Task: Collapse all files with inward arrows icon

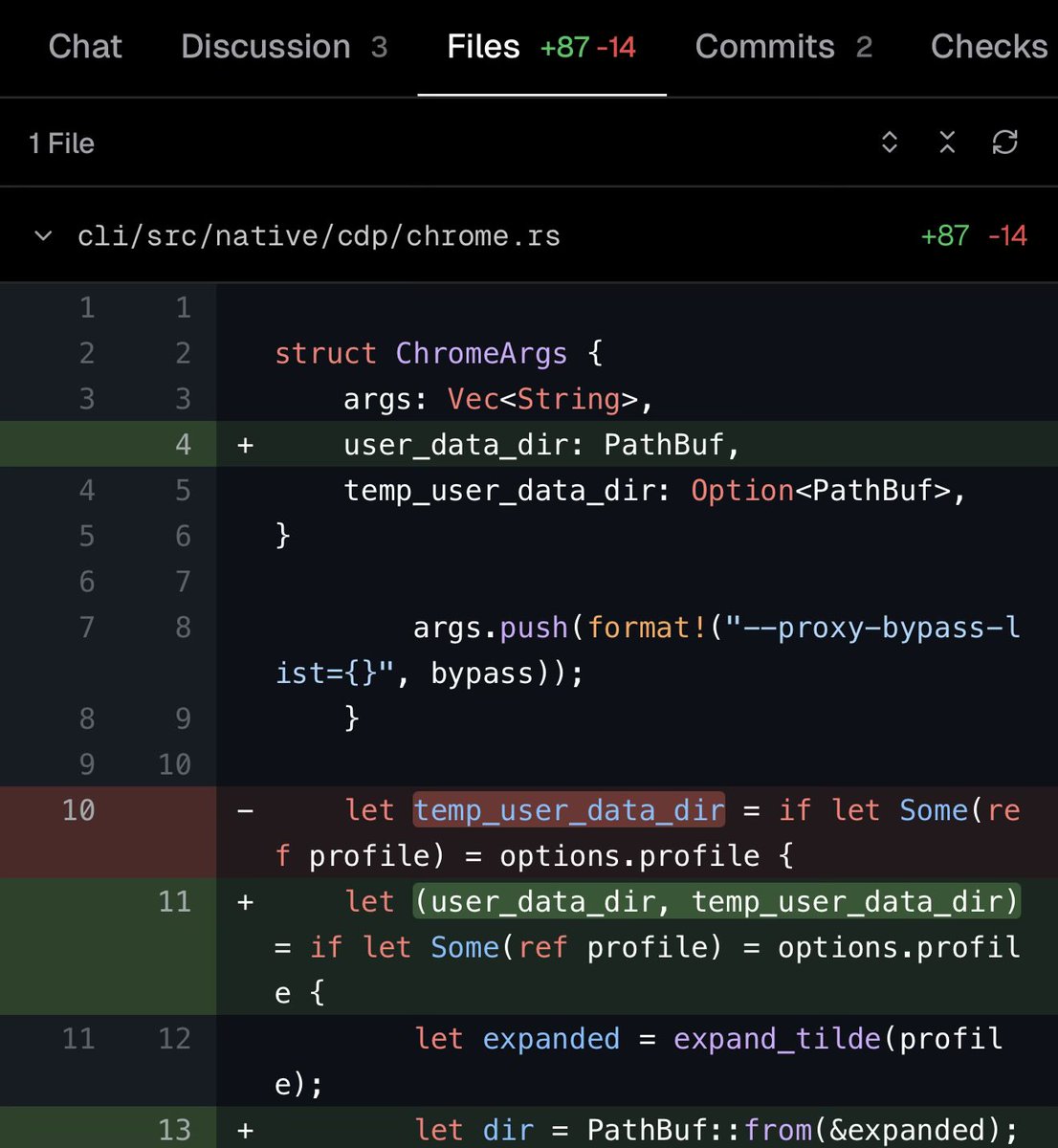Action: pyautogui.click(x=947, y=143)
